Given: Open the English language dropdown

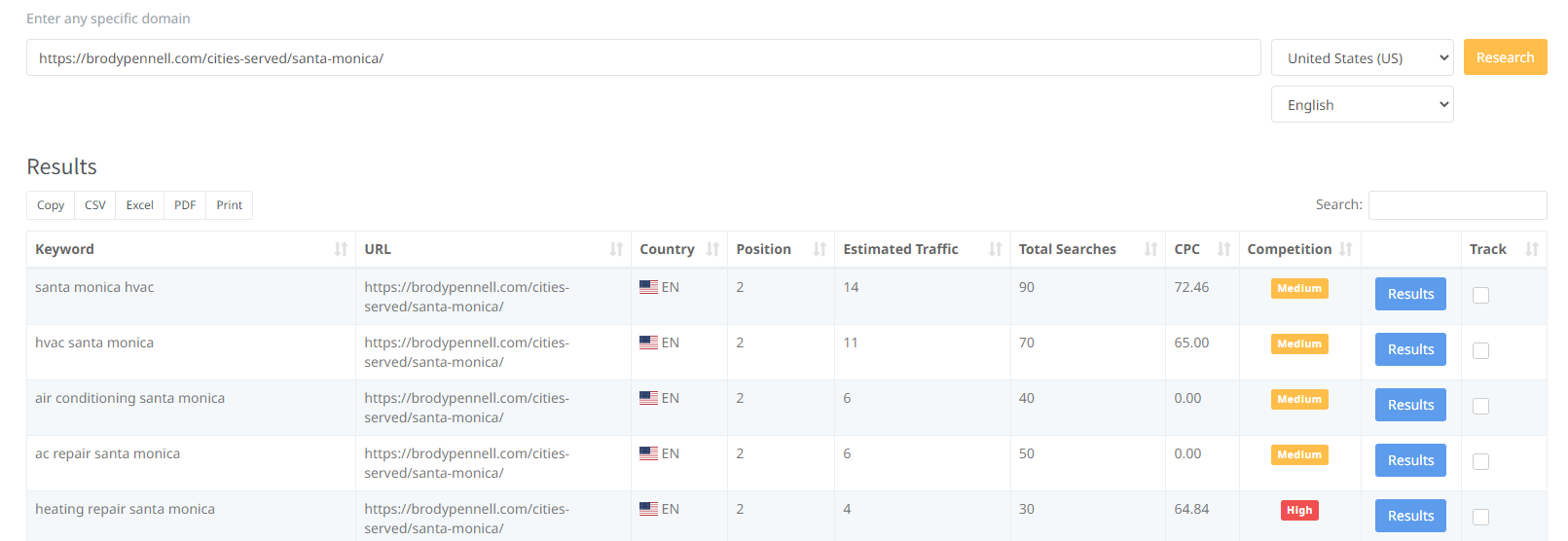Looking at the screenshot, I should click(1362, 104).
